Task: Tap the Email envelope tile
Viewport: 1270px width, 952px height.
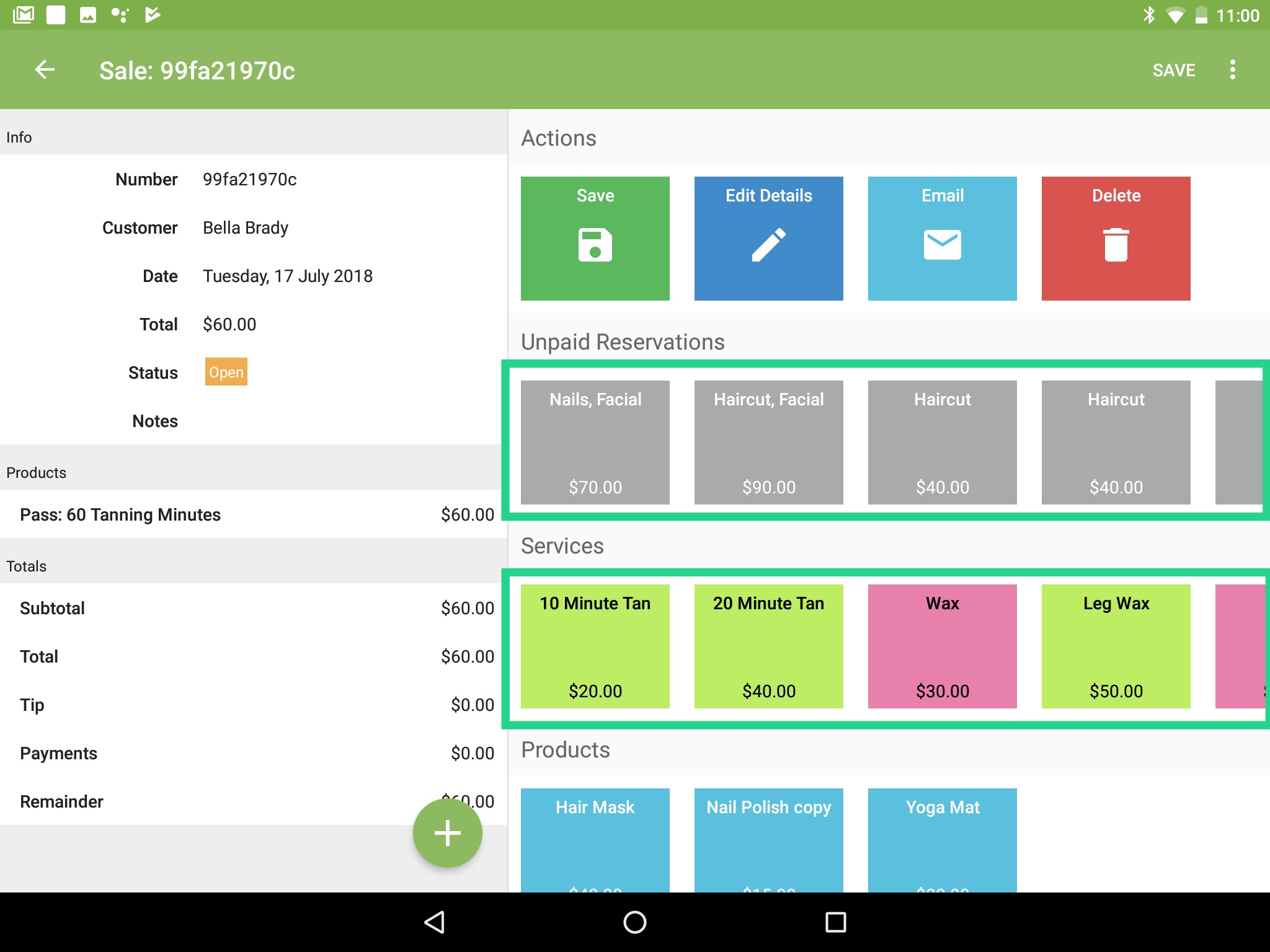Action: click(x=942, y=239)
